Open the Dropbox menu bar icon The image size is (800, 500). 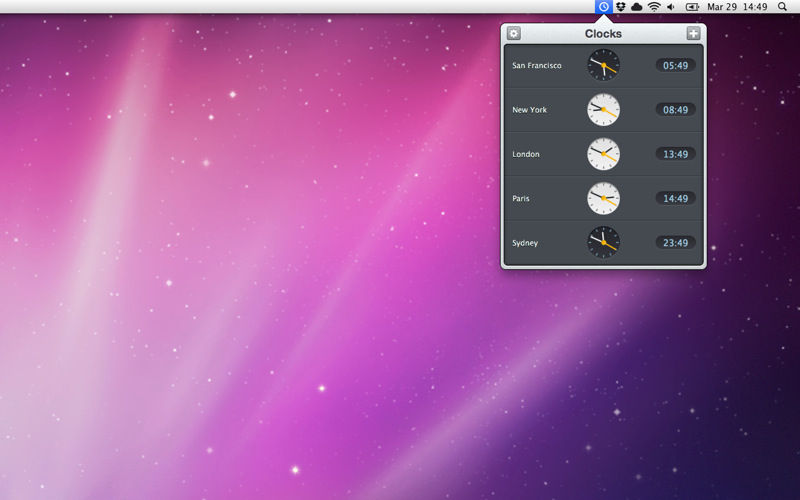click(x=620, y=7)
